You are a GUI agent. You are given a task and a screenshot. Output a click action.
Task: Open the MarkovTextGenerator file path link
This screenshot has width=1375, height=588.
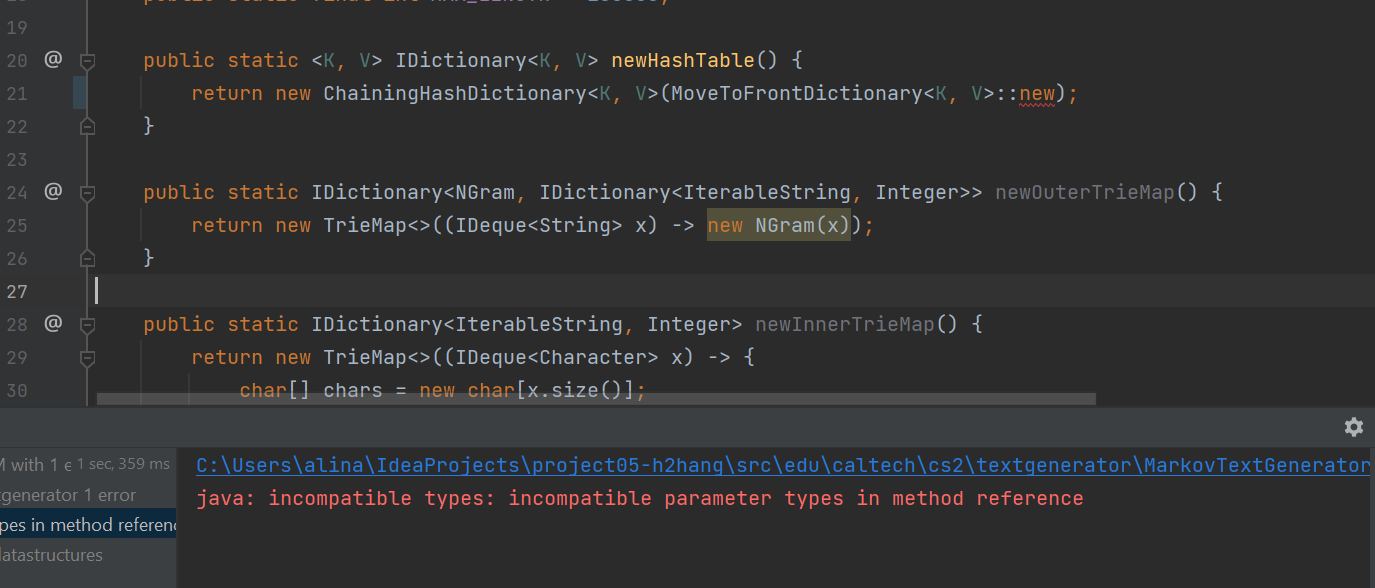click(782, 465)
